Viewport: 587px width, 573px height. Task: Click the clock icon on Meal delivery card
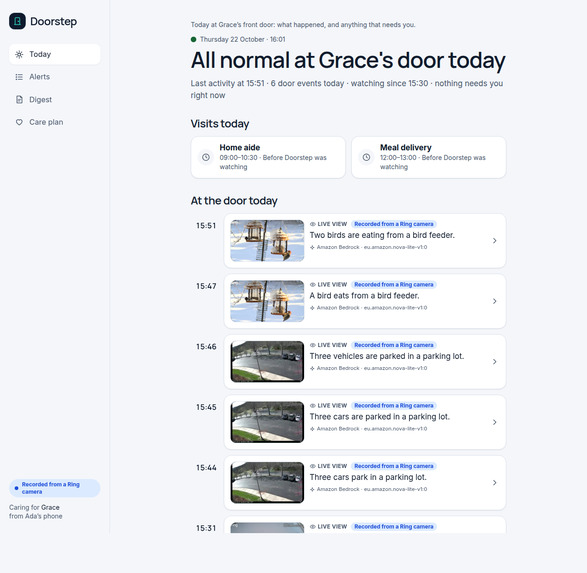[x=367, y=157]
